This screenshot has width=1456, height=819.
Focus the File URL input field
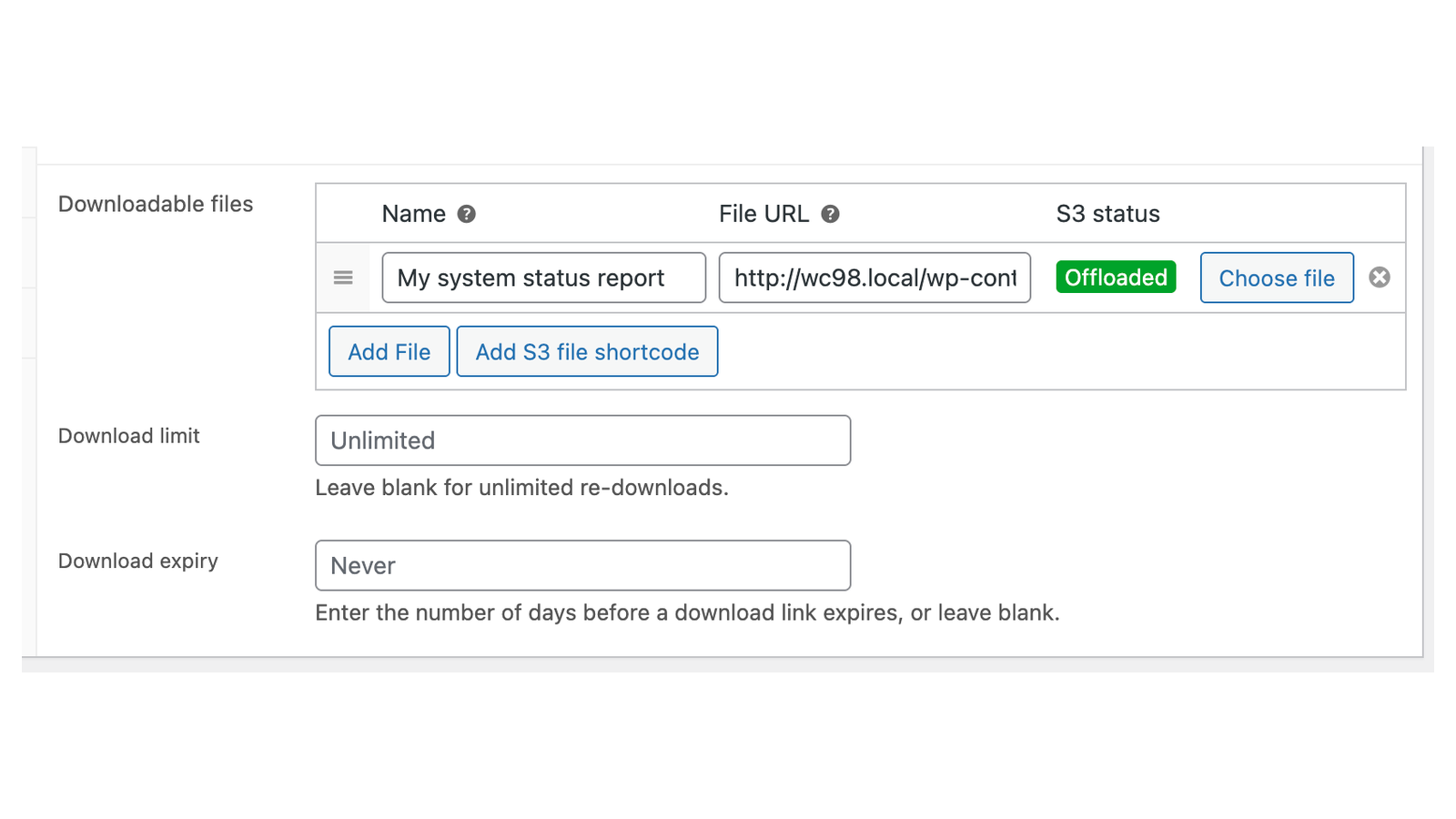pyautogui.click(x=875, y=278)
